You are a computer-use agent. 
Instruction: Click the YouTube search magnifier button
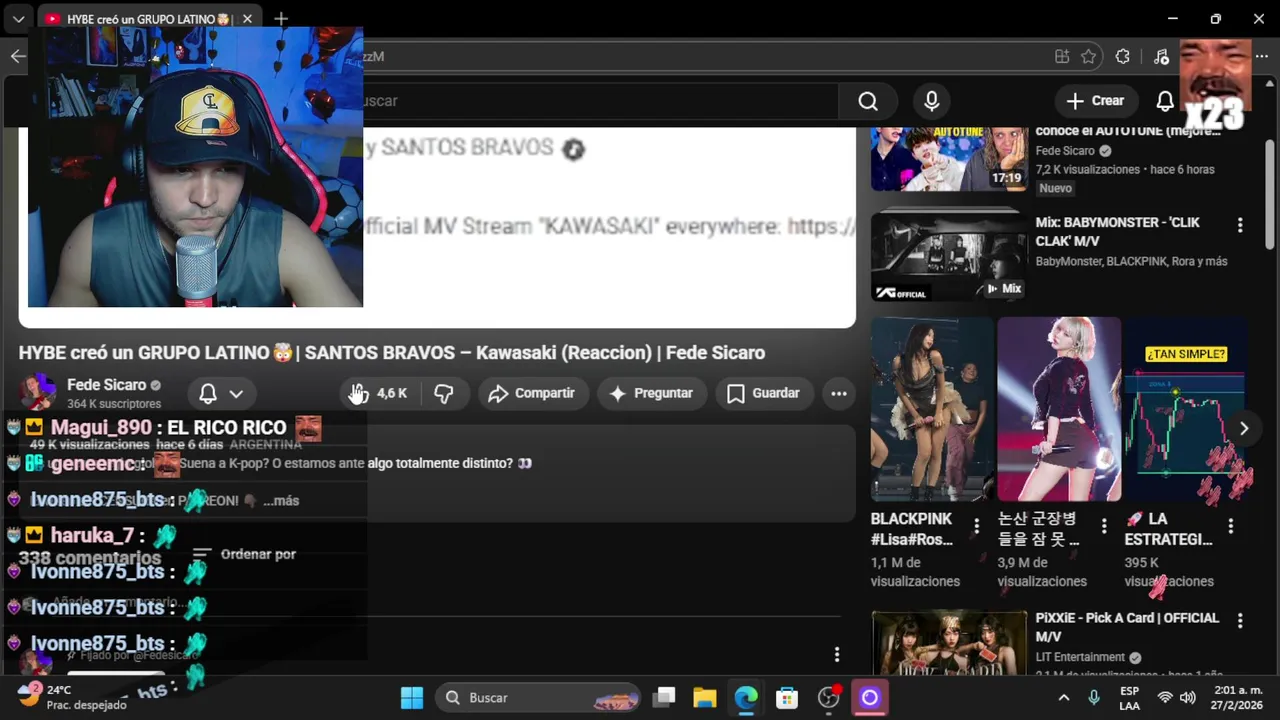pos(868,101)
